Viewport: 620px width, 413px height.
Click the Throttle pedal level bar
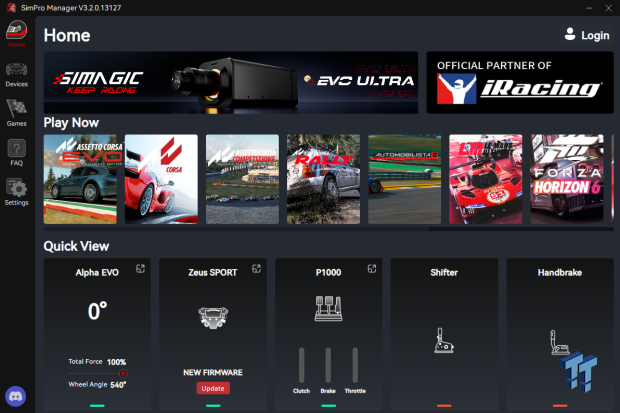tap(355, 365)
